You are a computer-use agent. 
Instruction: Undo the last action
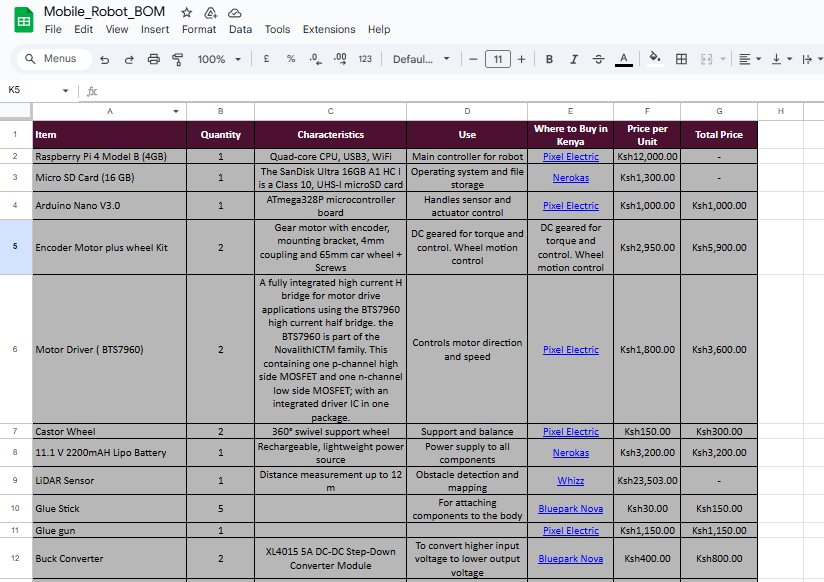click(105, 59)
